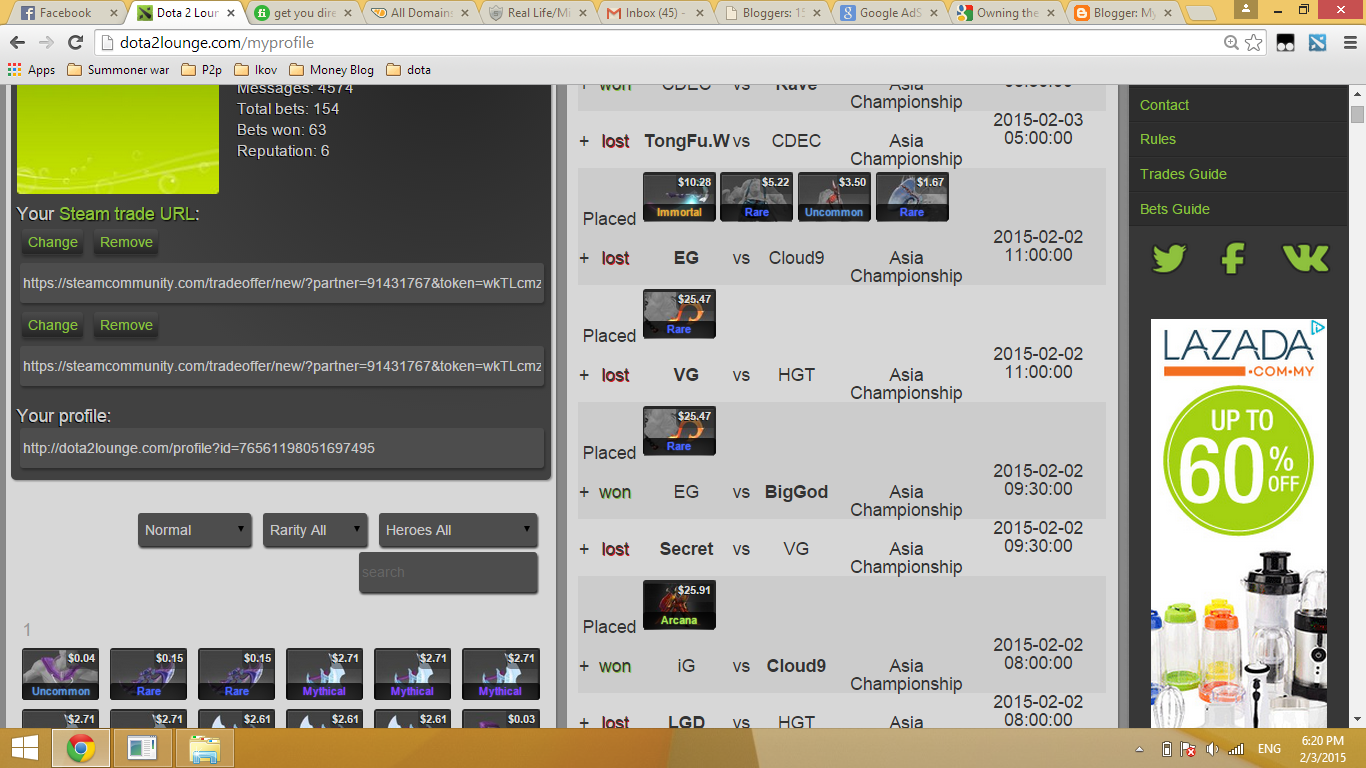Viewport: 1366px width, 768px height.
Task: Open the Trades Guide link
Action: [x=1183, y=174]
